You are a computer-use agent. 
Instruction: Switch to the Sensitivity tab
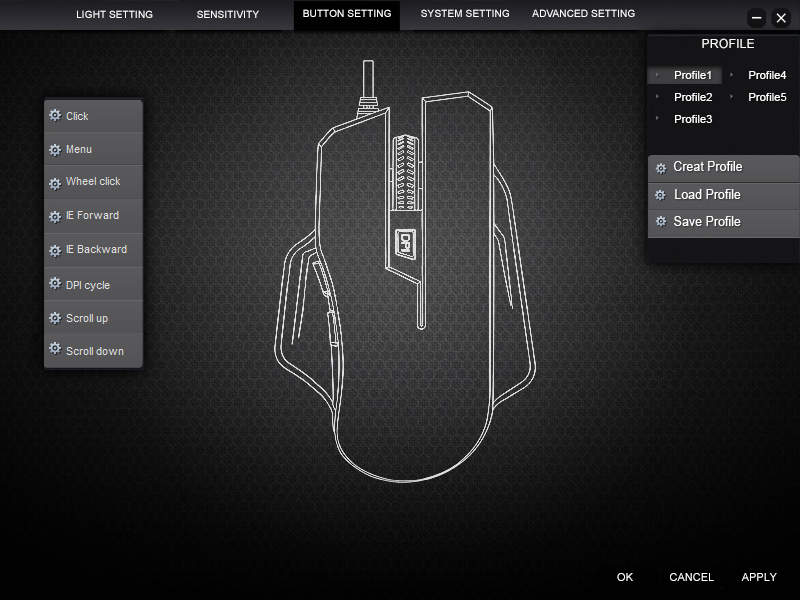point(227,14)
